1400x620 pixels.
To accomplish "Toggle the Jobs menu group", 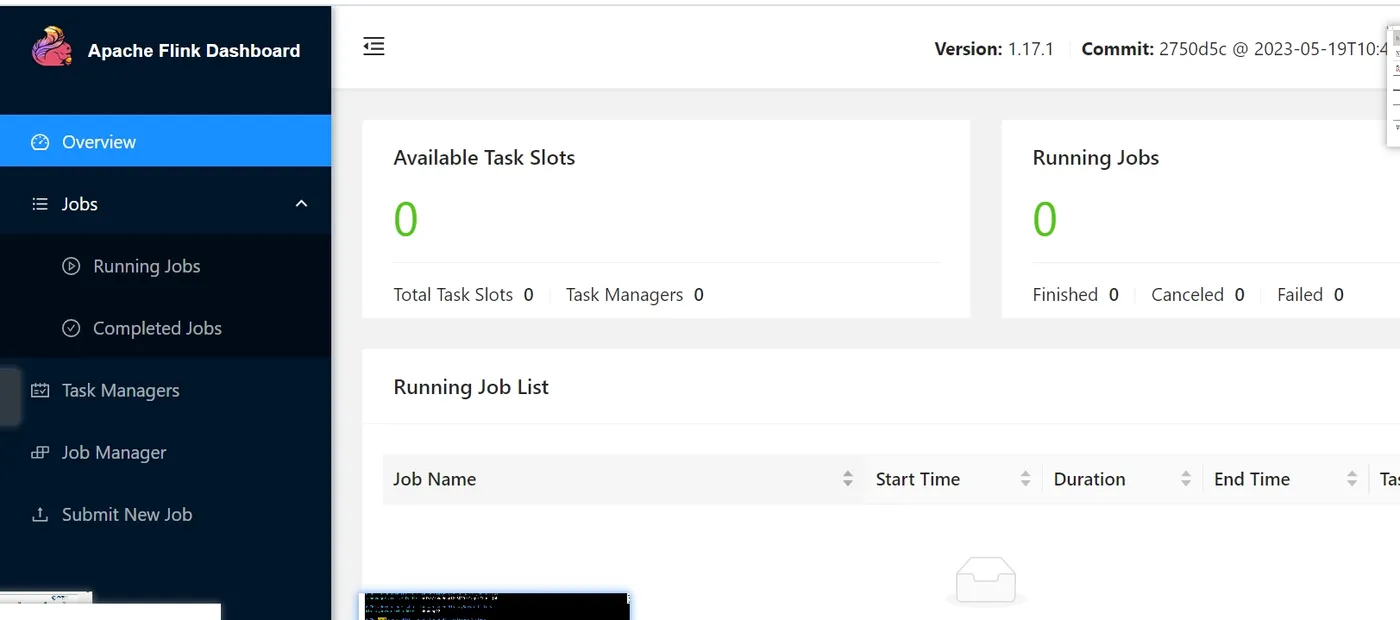I will [165, 204].
